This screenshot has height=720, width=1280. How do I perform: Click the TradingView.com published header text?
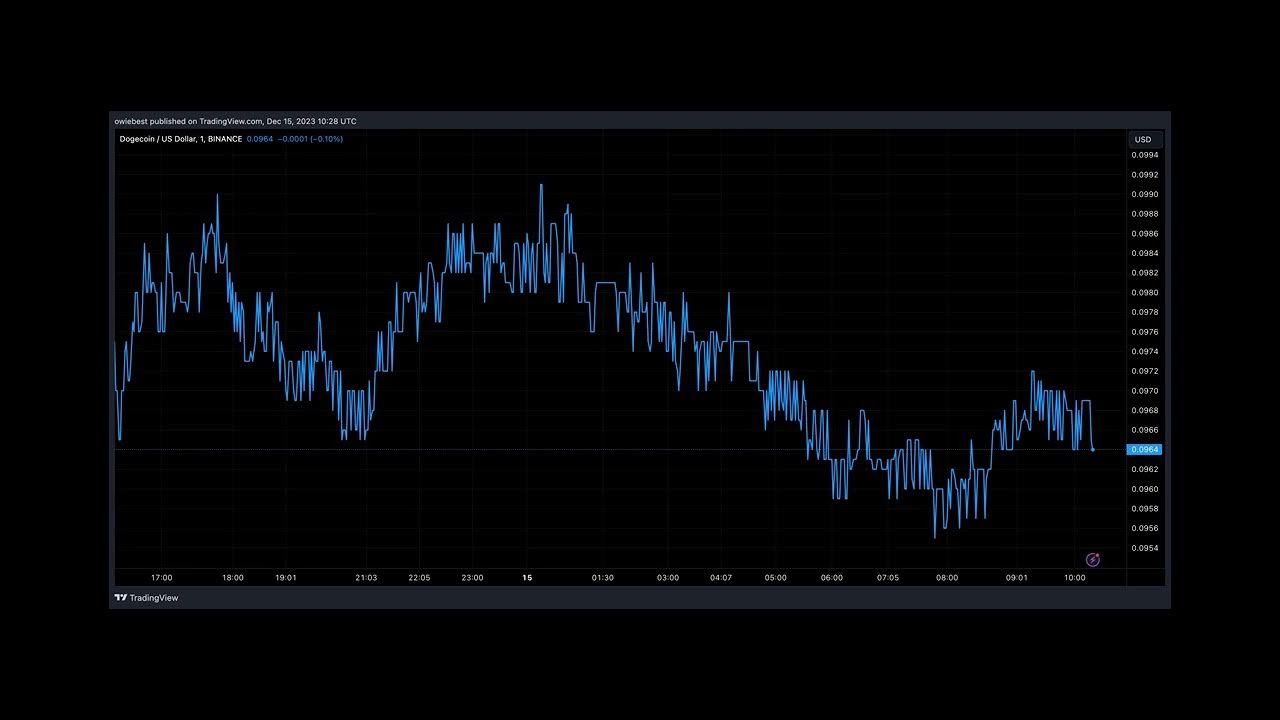click(x=235, y=121)
